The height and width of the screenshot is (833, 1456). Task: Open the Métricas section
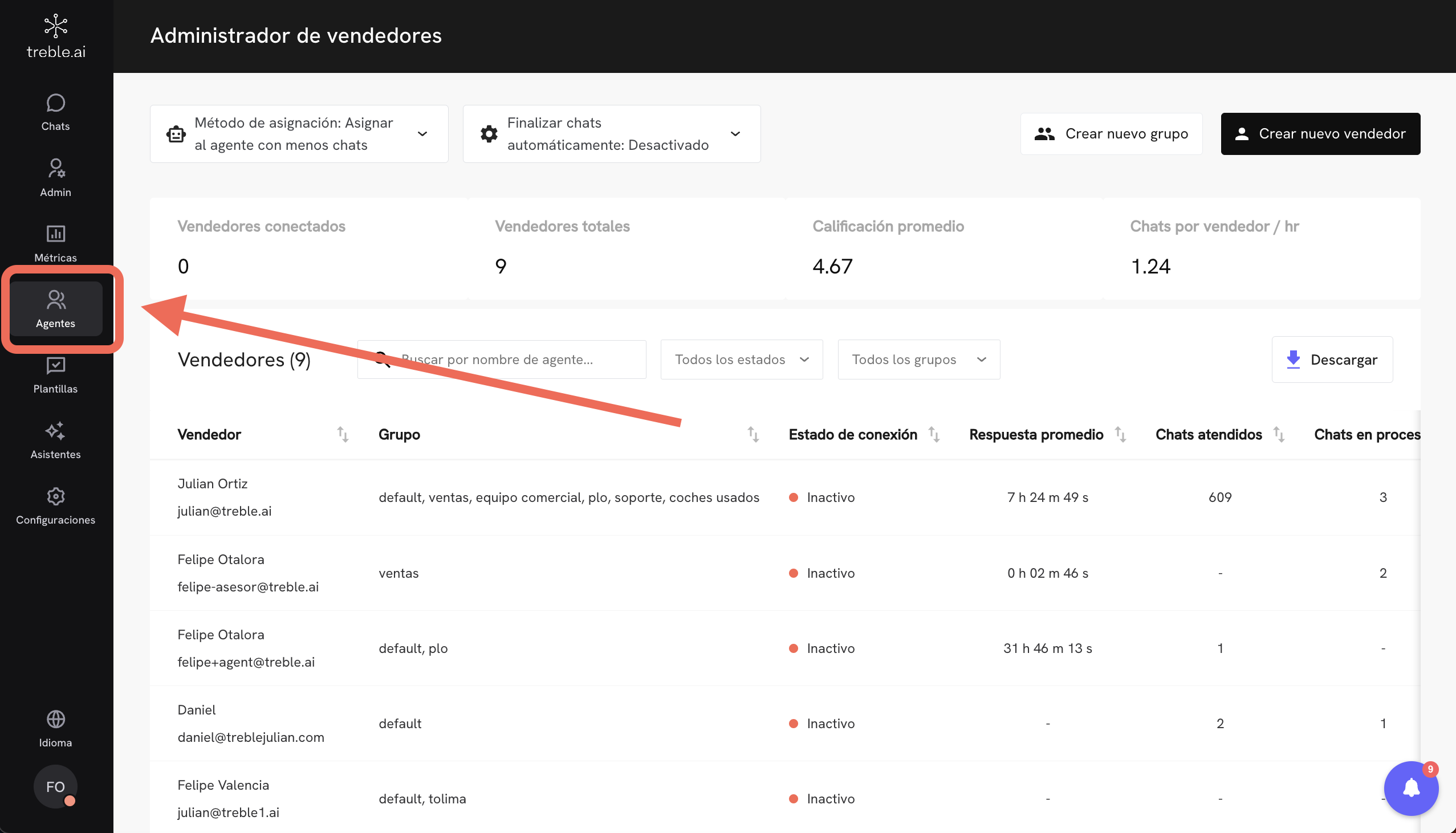coord(55,244)
